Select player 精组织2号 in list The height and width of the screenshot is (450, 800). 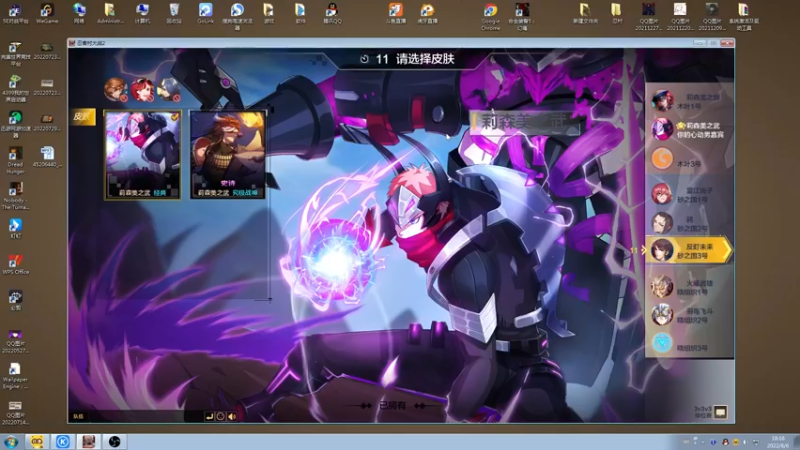point(689,315)
